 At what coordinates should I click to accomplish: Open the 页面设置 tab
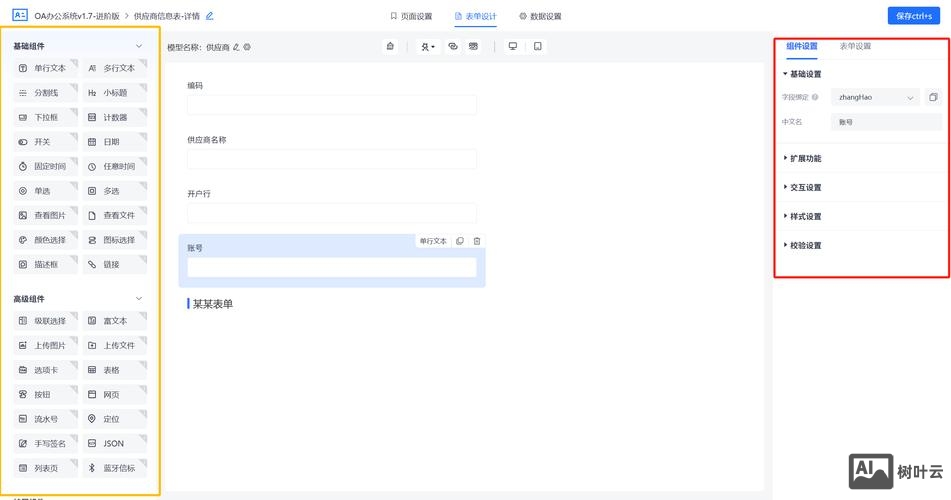411,16
